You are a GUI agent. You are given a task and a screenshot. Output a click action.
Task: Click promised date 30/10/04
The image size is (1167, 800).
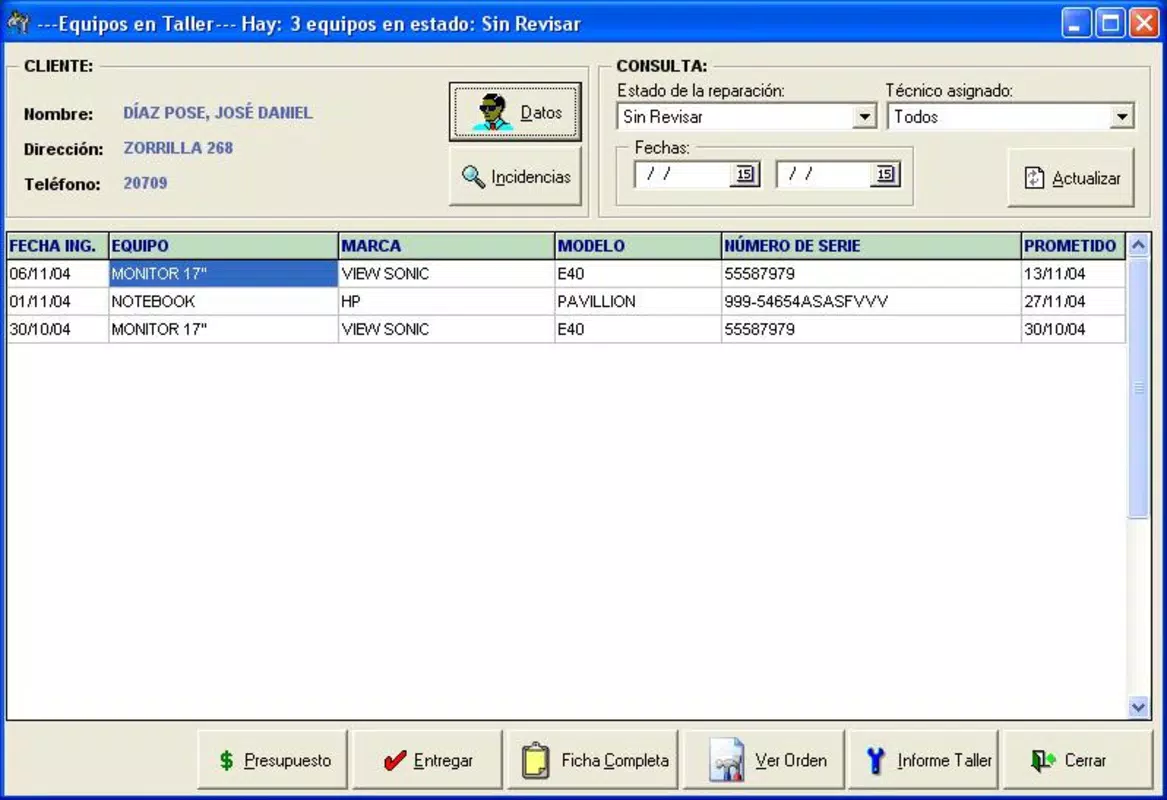1073,329
